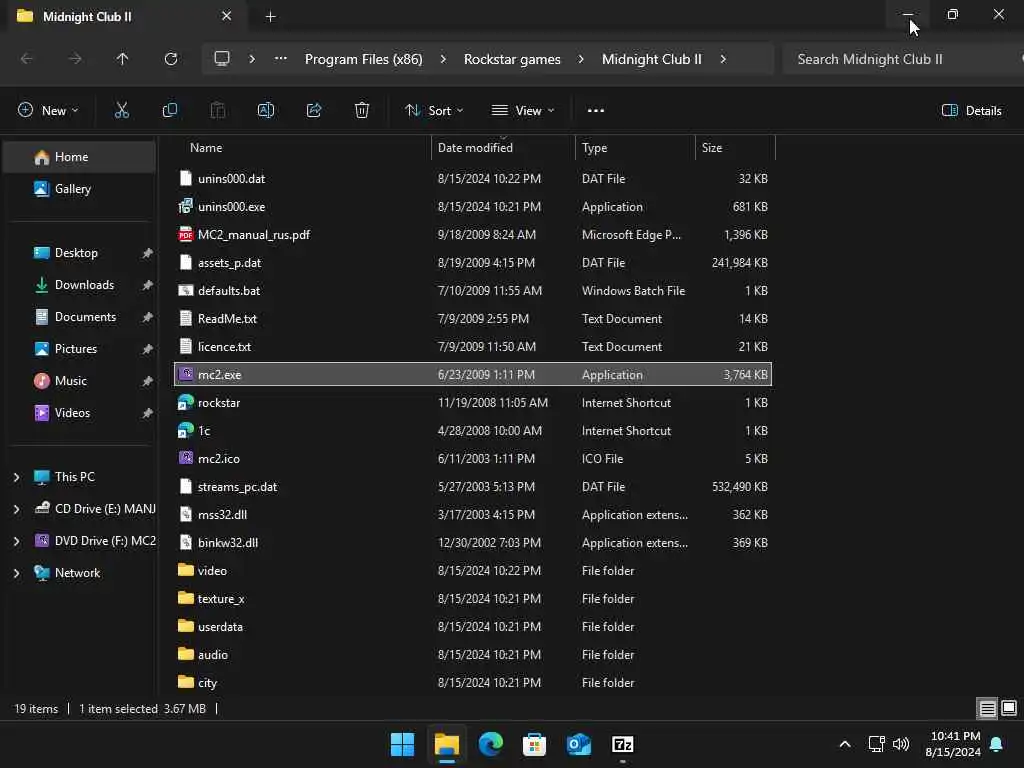Unpin Downloads from Quick access
The image size is (1024, 768).
pos(147,285)
